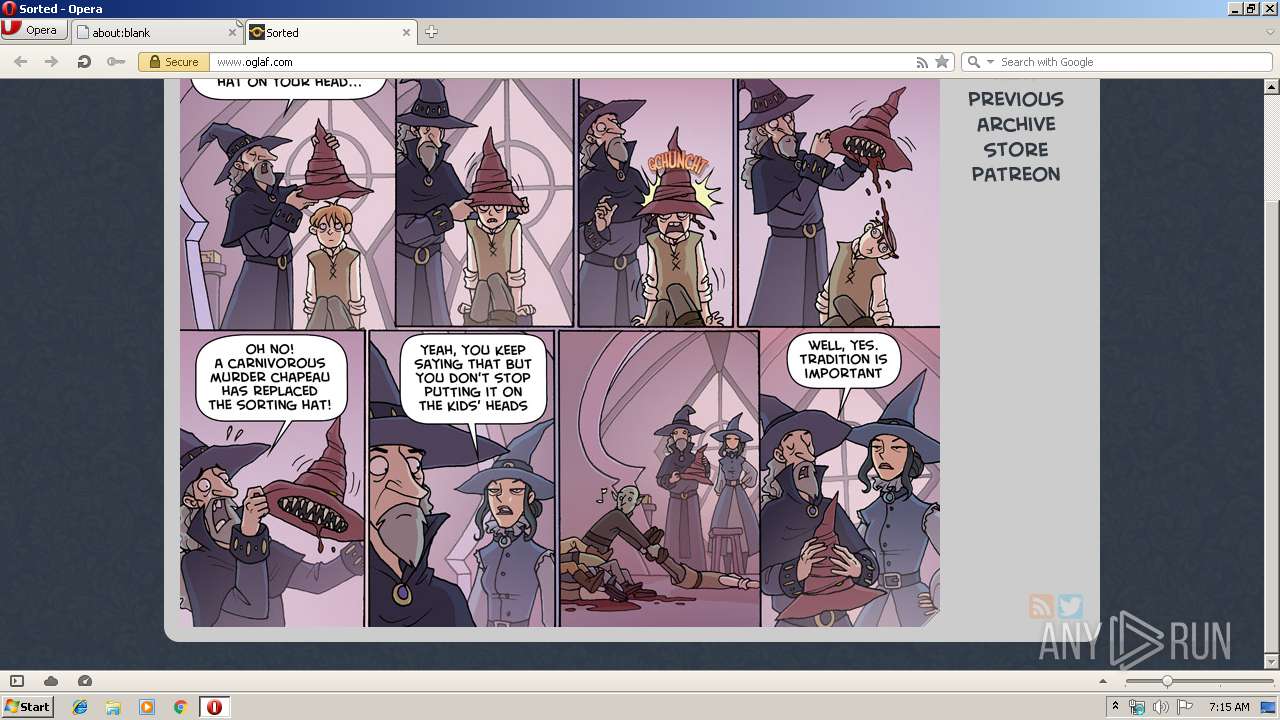This screenshot has width=1280, height=720.
Task: Open the ARCHIVE link
Action: pyautogui.click(x=1016, y=124)
